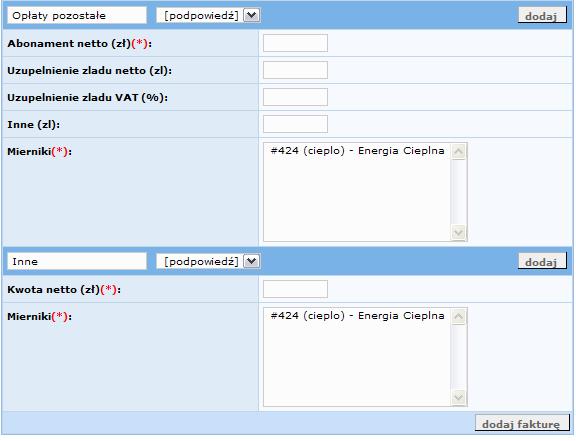Click the 'Inne' section name field

[77, 261]
